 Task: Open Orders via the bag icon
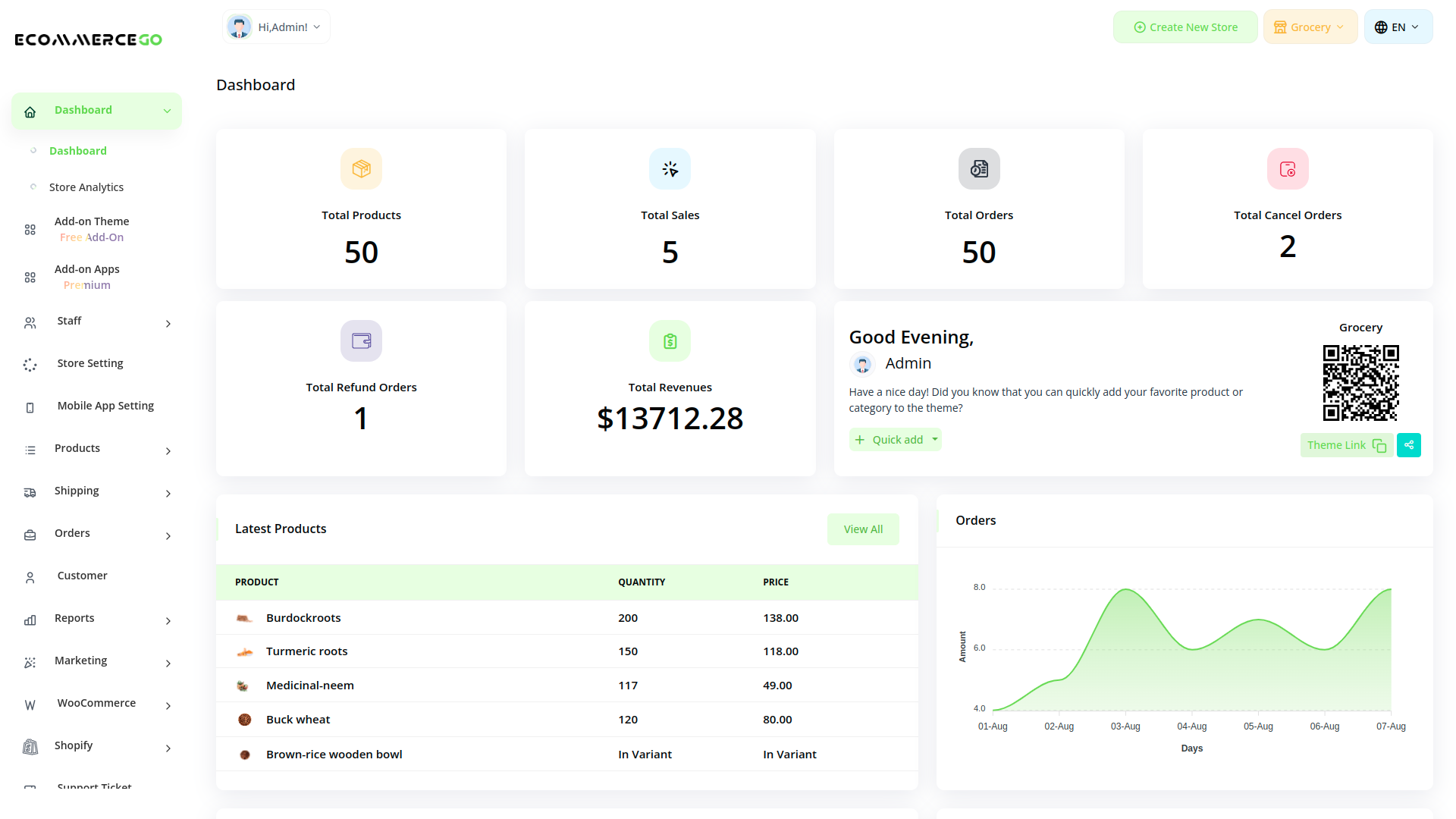pos(30,535)
